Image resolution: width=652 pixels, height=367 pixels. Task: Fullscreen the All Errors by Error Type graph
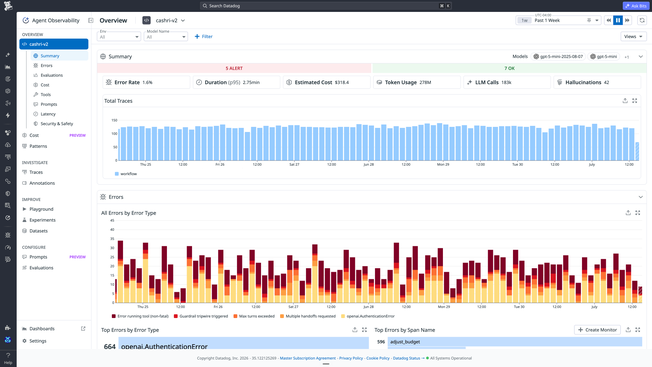click(x=637, y=213)
